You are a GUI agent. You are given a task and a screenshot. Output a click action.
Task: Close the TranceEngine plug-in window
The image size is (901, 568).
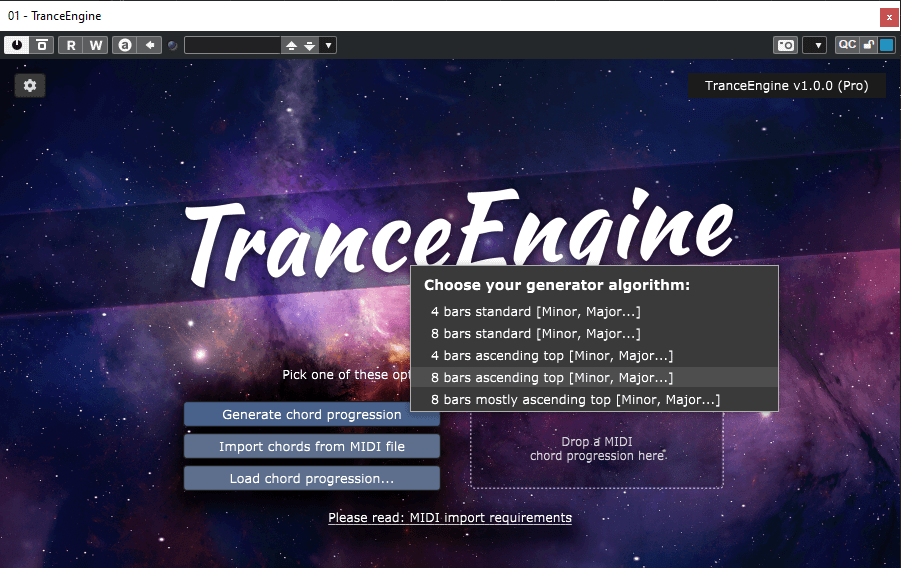[889, 17]
